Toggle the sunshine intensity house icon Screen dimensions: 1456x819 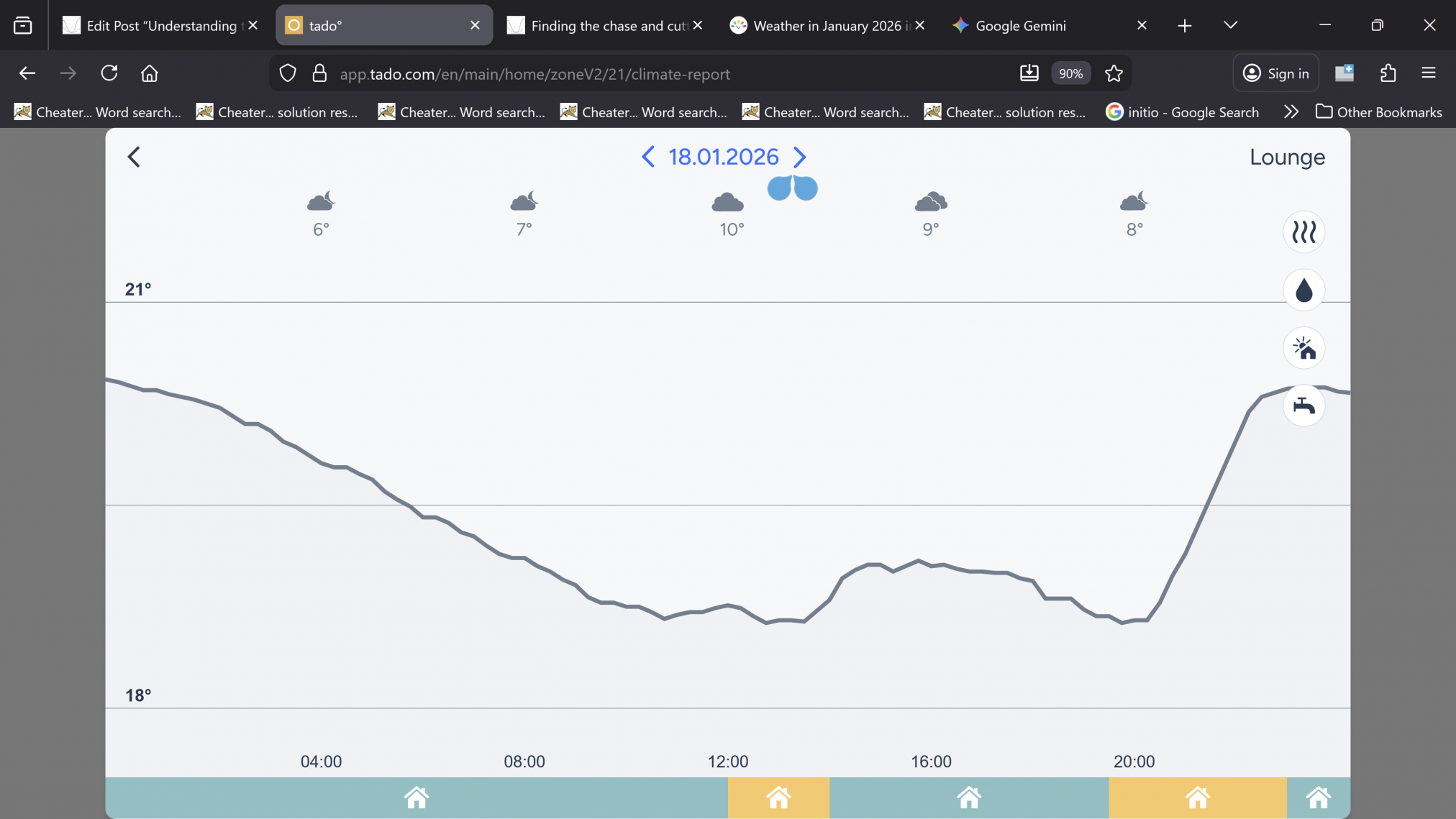click(1303, 349)
